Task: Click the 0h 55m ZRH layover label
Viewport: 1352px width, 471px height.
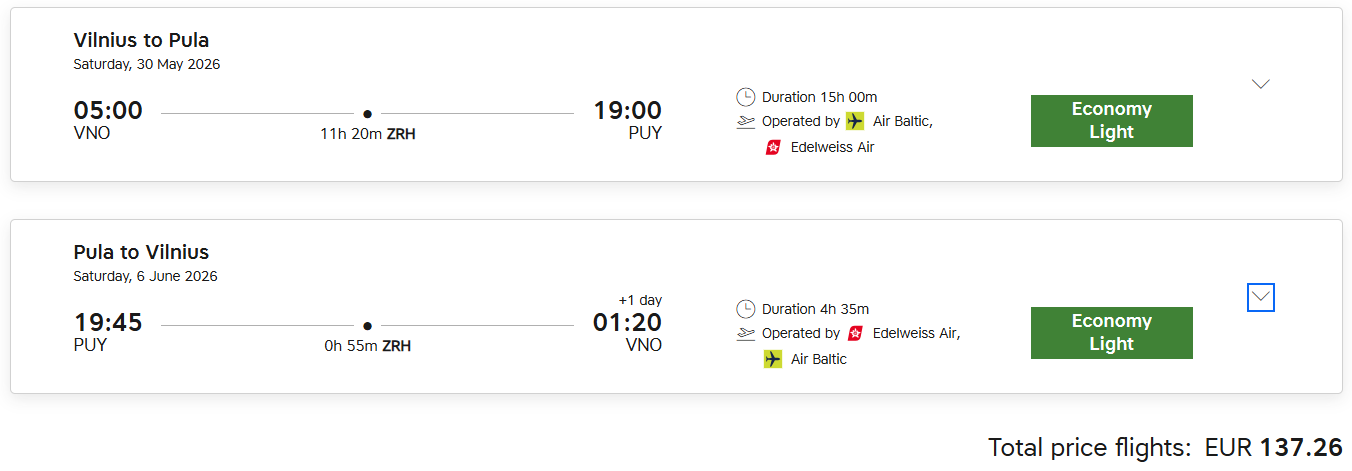Action: point(367,346)
